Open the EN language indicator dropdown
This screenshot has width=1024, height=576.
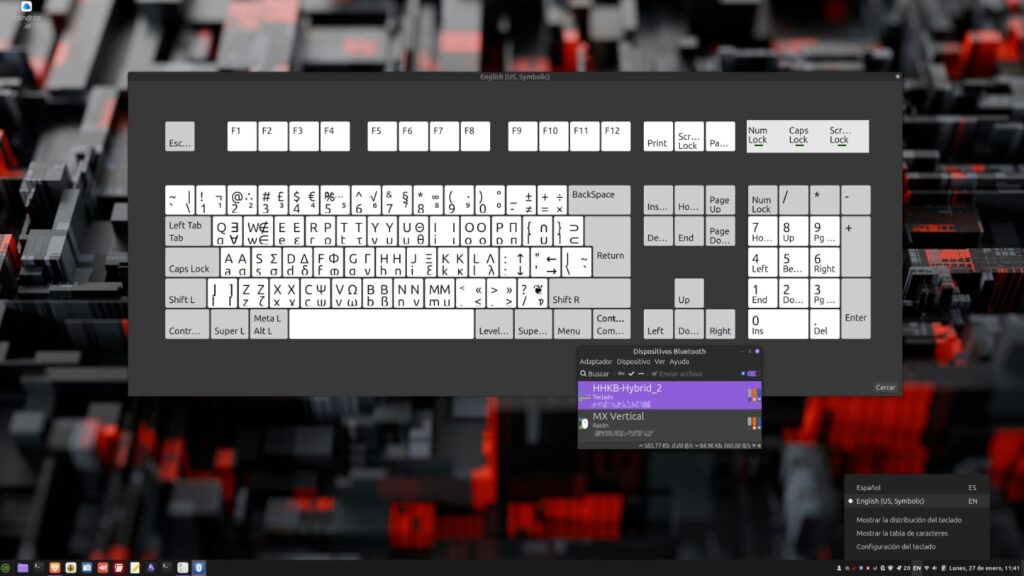917,568
